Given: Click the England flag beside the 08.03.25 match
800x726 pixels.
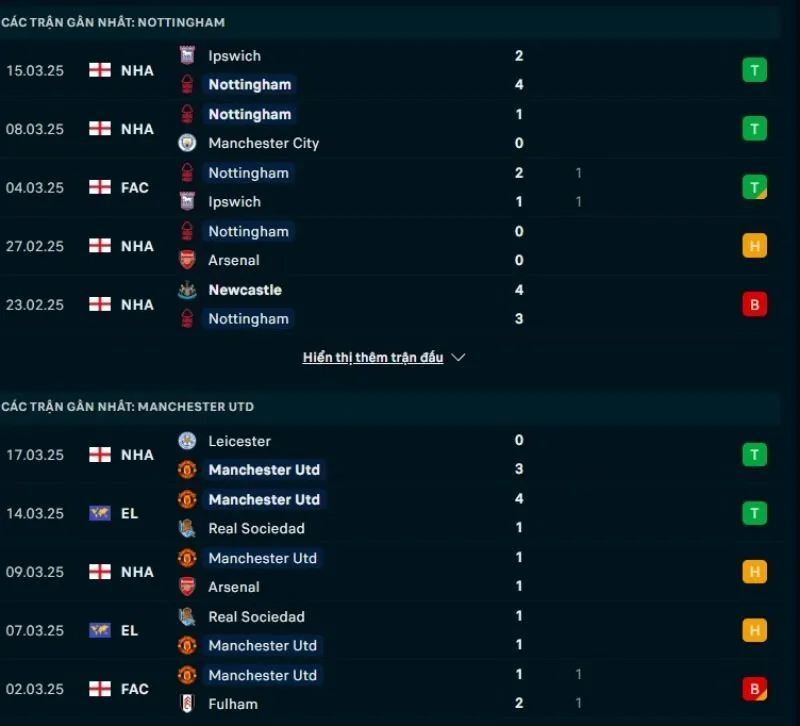Looking at the screenshot, I should (x=100, y=129).
